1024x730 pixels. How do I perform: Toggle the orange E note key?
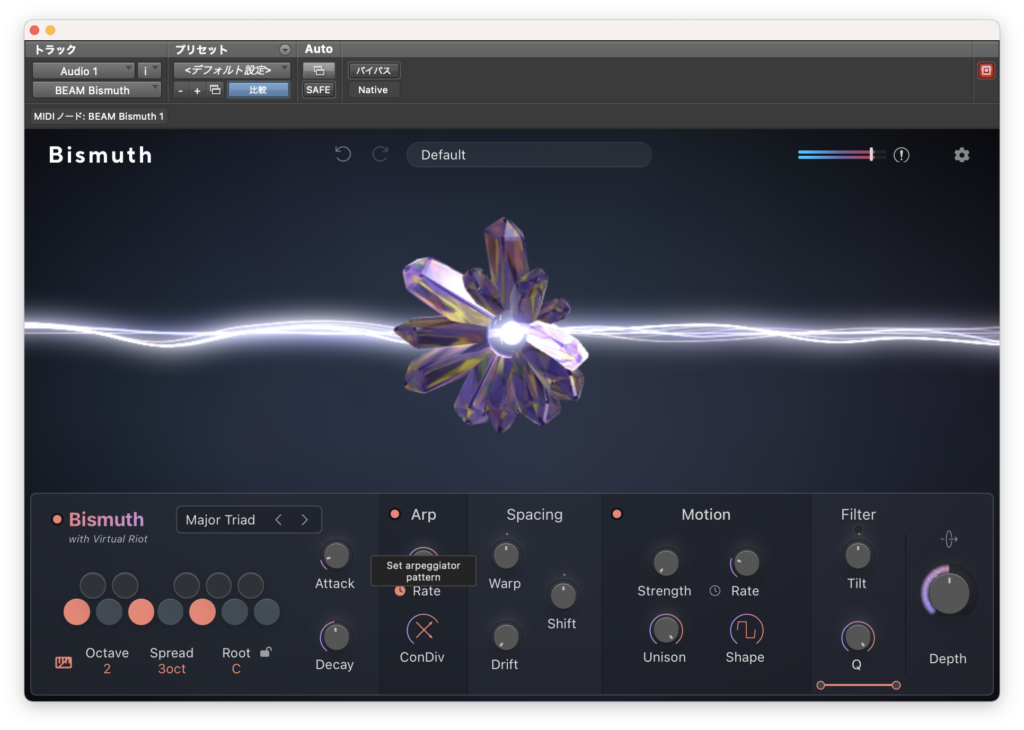tap(140, 612)
